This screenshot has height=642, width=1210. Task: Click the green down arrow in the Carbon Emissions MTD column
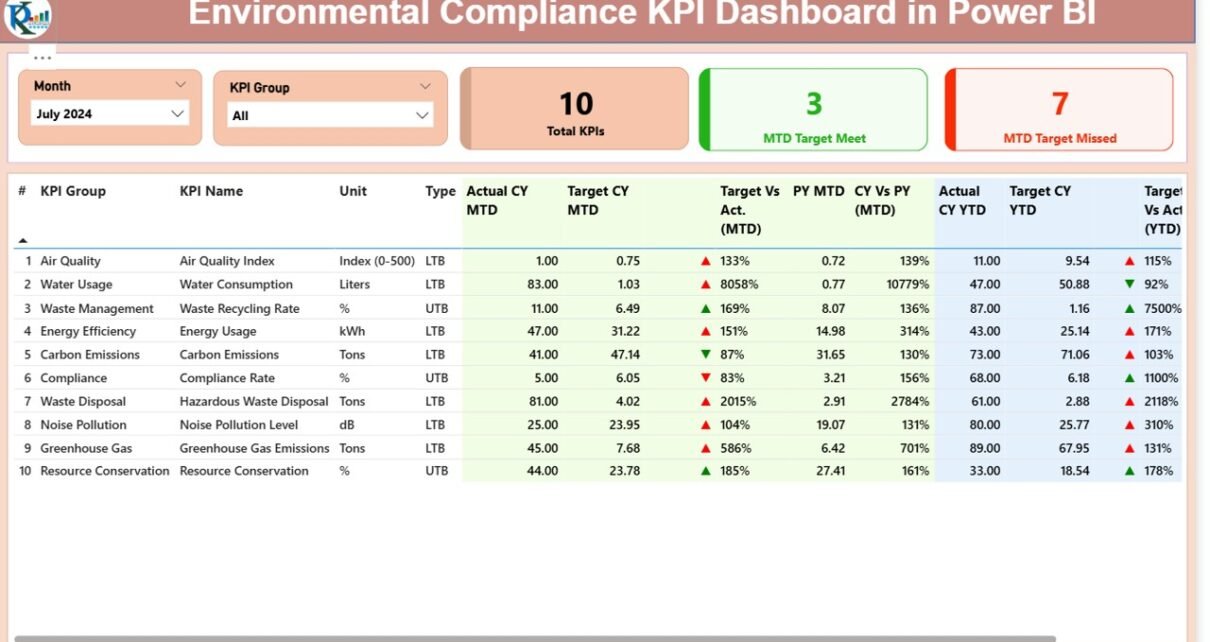tap(706, 355)
